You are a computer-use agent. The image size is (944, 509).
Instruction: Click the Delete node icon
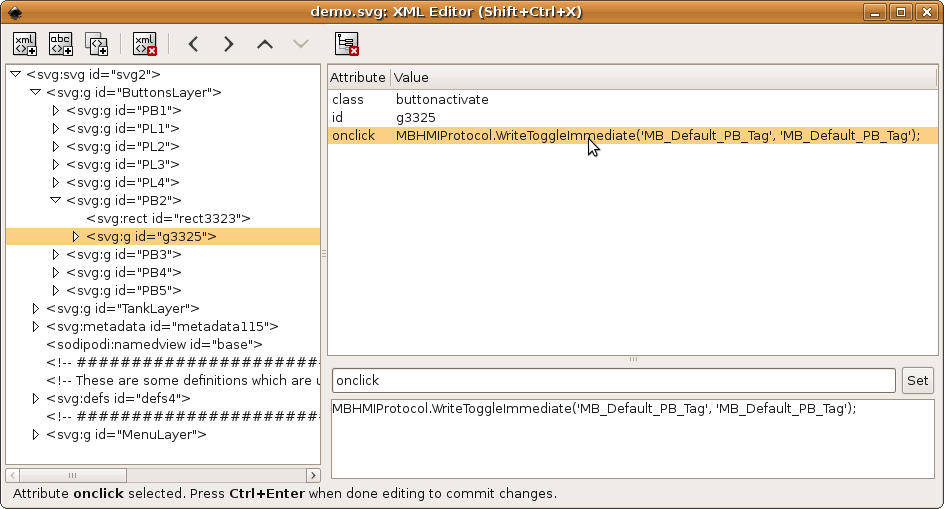click(x=144, y=44)
